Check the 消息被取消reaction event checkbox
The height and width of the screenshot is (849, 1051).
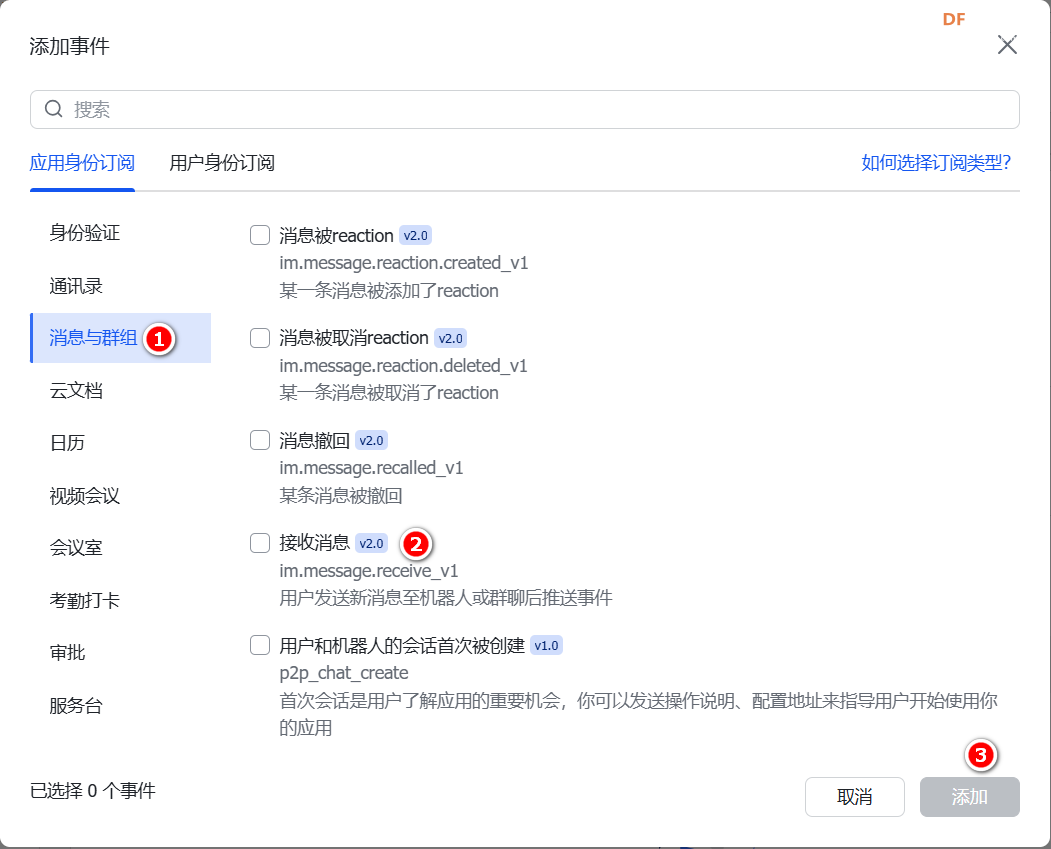click(x=260, y=338)
